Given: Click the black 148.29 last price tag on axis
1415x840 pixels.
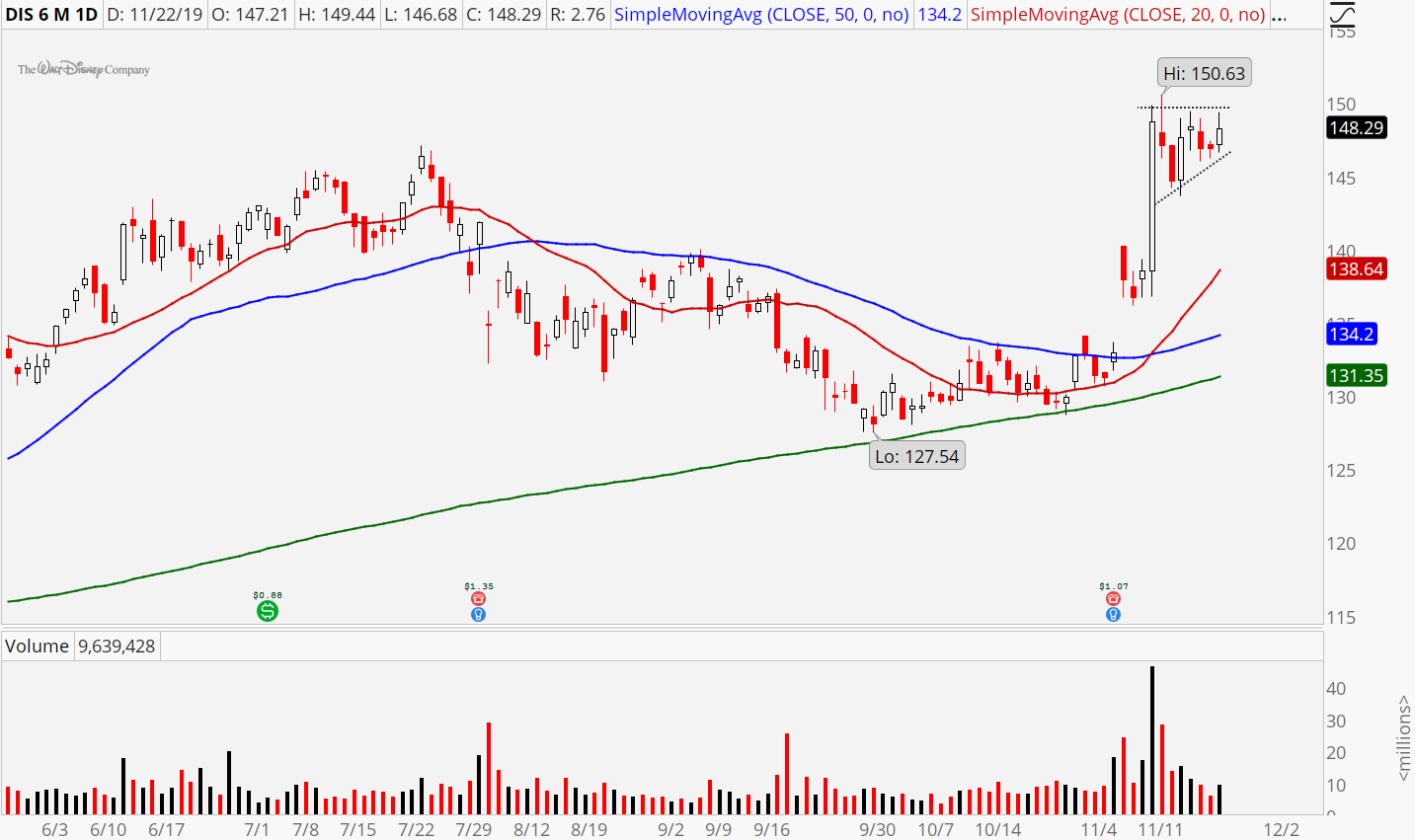Looking at the screenshot, I should [1356, 127].
